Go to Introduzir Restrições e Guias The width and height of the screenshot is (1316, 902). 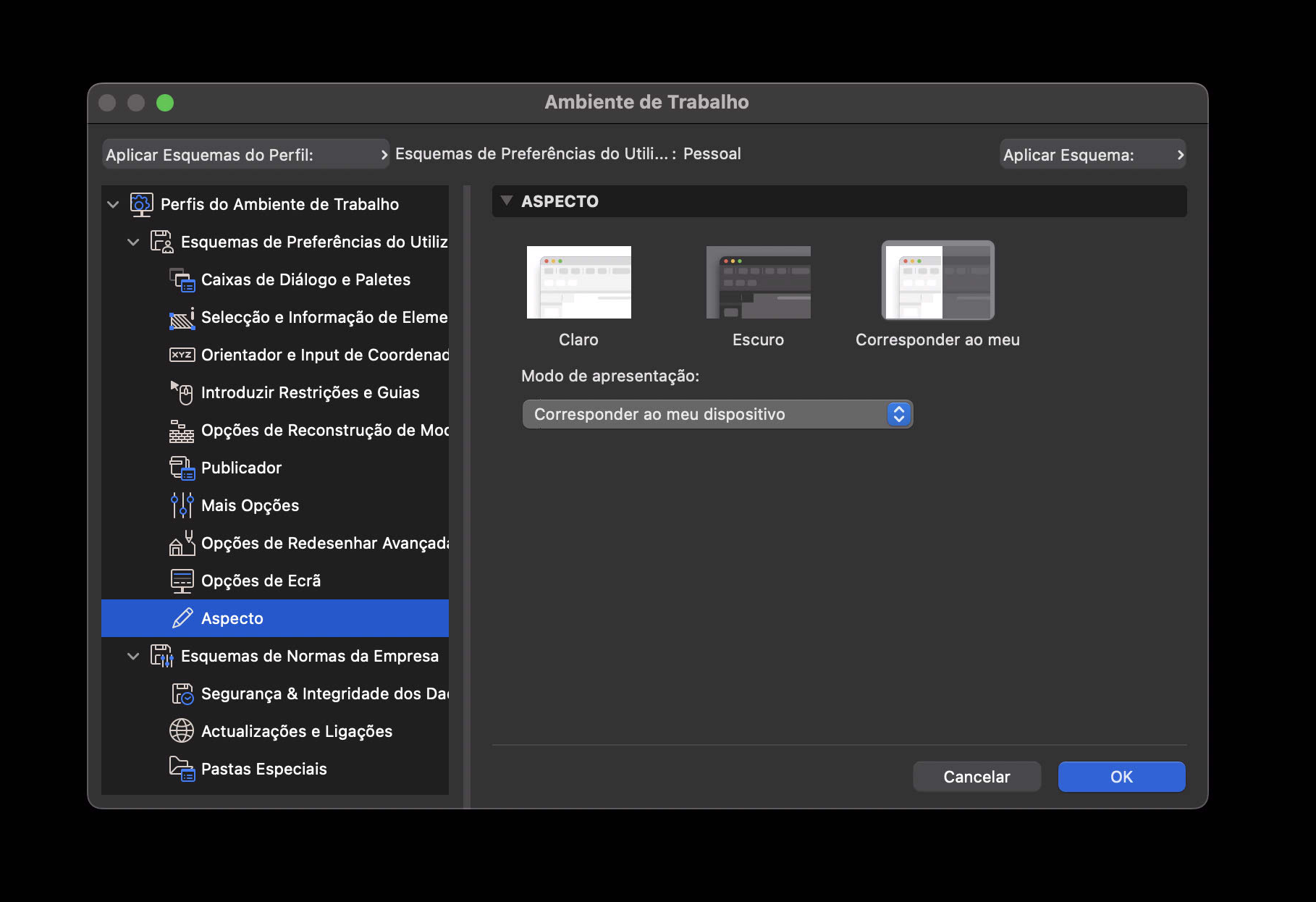(275, 392)
